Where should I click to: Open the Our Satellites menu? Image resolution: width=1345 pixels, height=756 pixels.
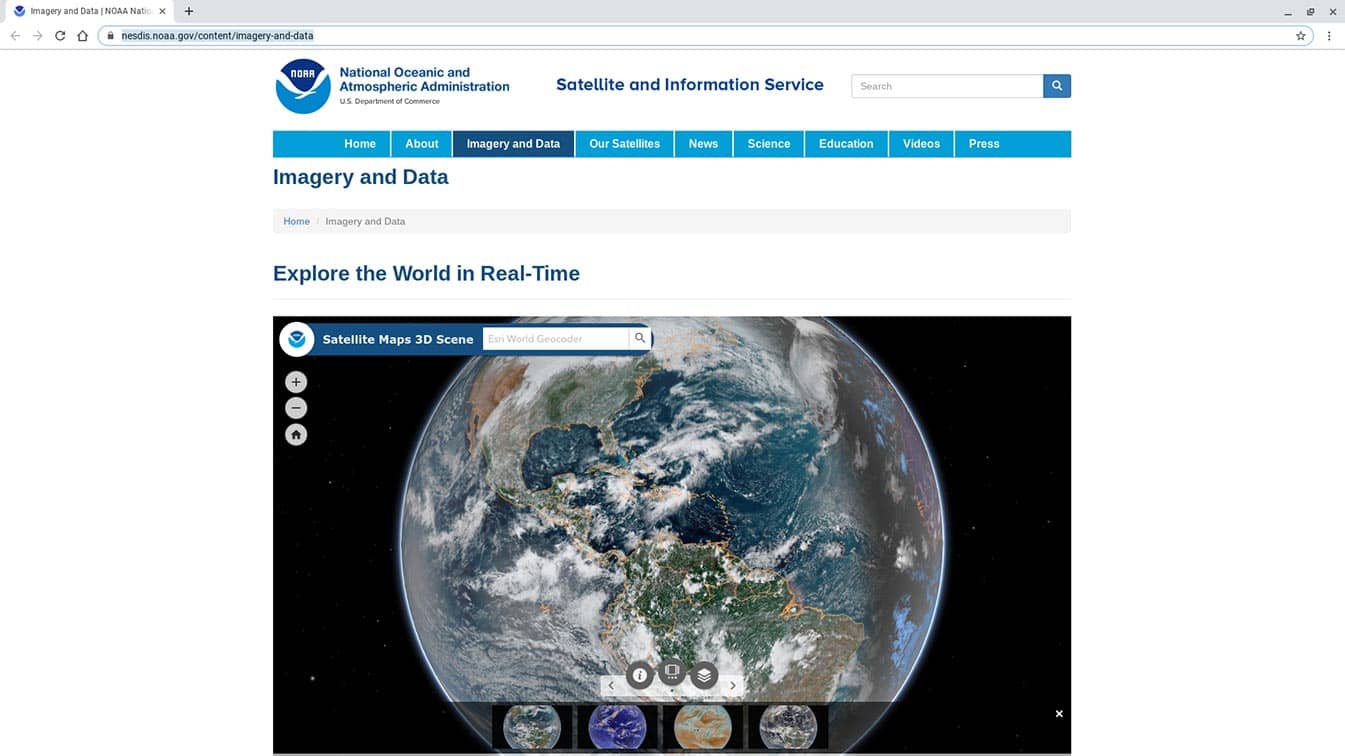(624, 144)
